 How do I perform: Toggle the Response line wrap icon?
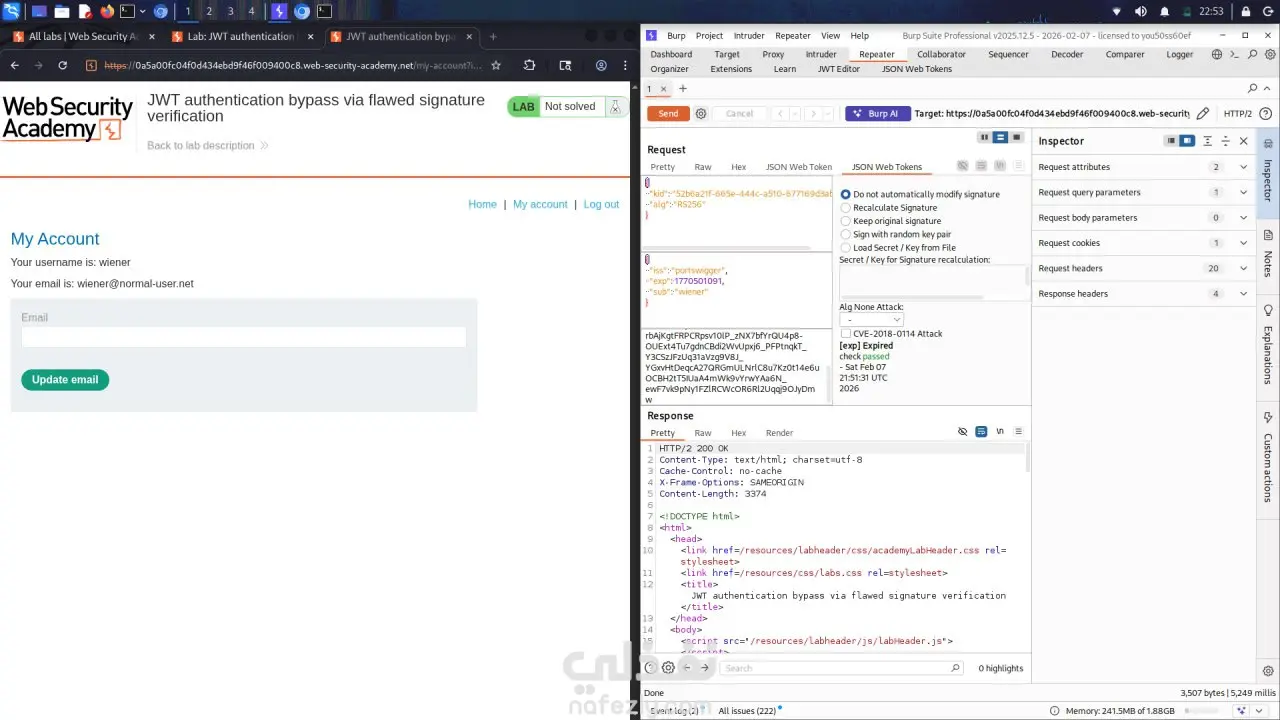pos(981,432)
